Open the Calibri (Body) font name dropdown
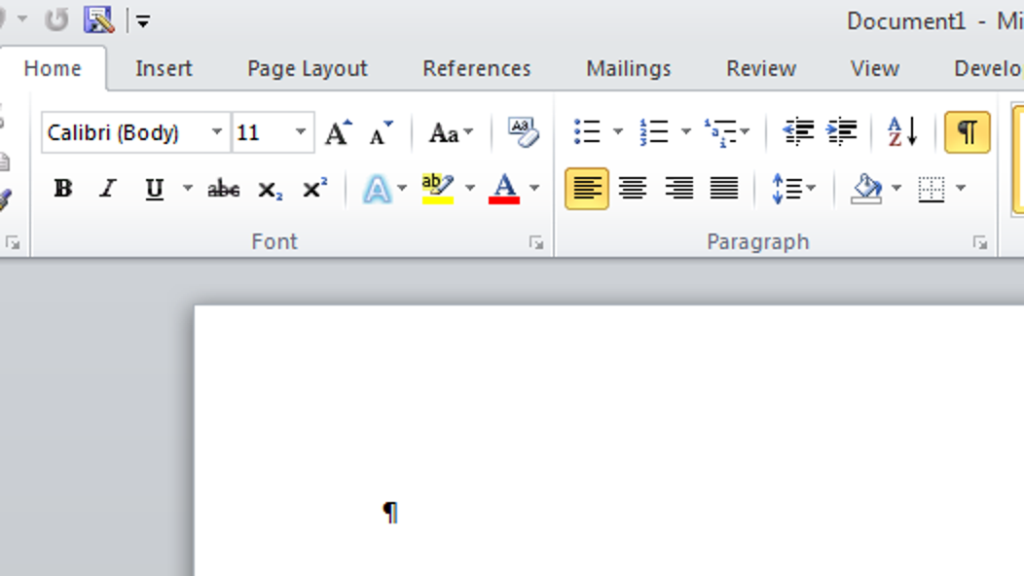The height and width of the screenshot is (576, 1024). [x=217, y=132]
